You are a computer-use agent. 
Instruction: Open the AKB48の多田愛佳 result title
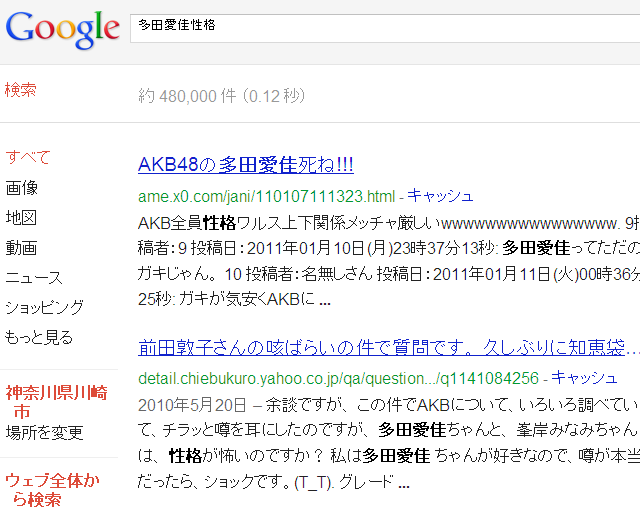(x=246, y=165)
